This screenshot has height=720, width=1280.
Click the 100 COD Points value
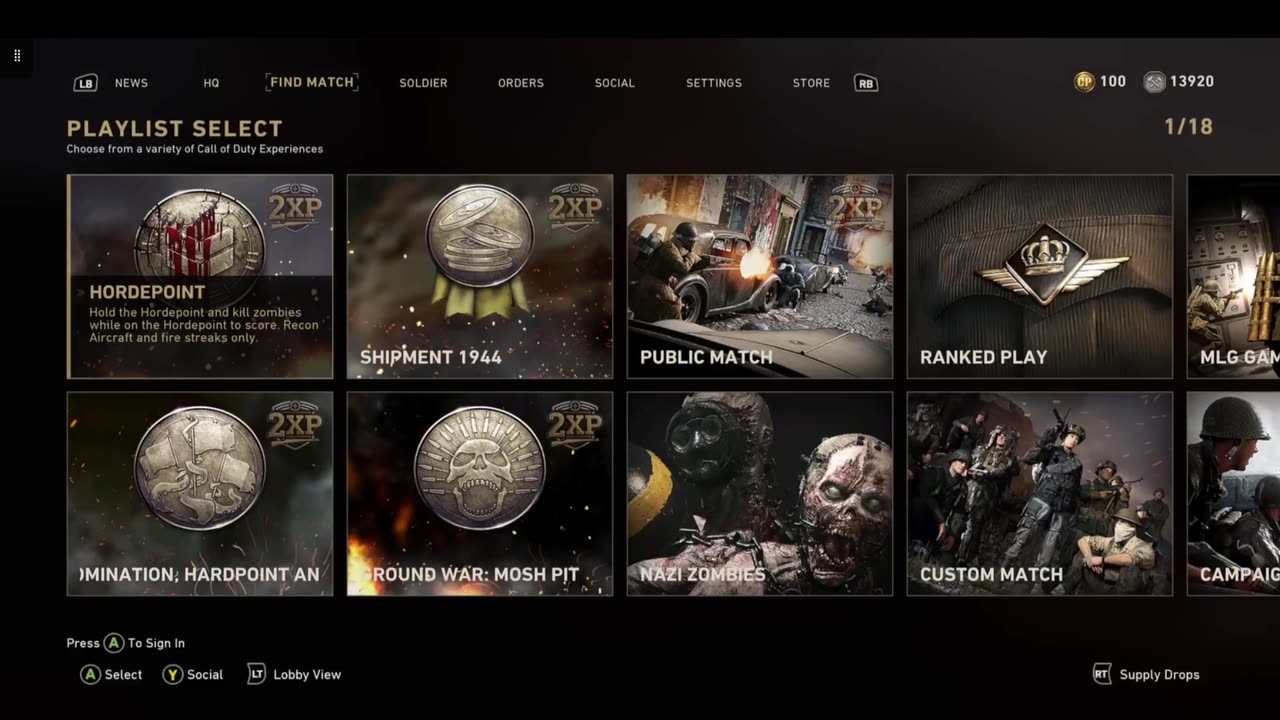coord(1113,82)
